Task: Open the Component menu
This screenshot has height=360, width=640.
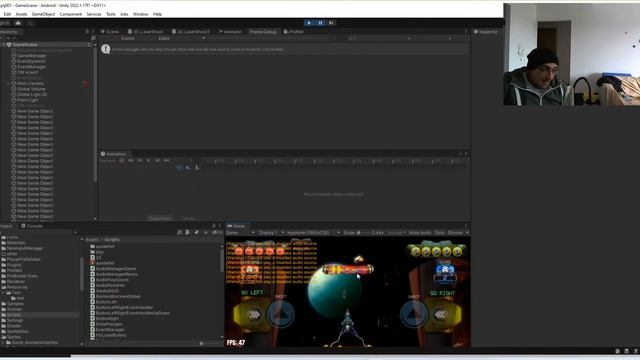Action: point(71,14)
